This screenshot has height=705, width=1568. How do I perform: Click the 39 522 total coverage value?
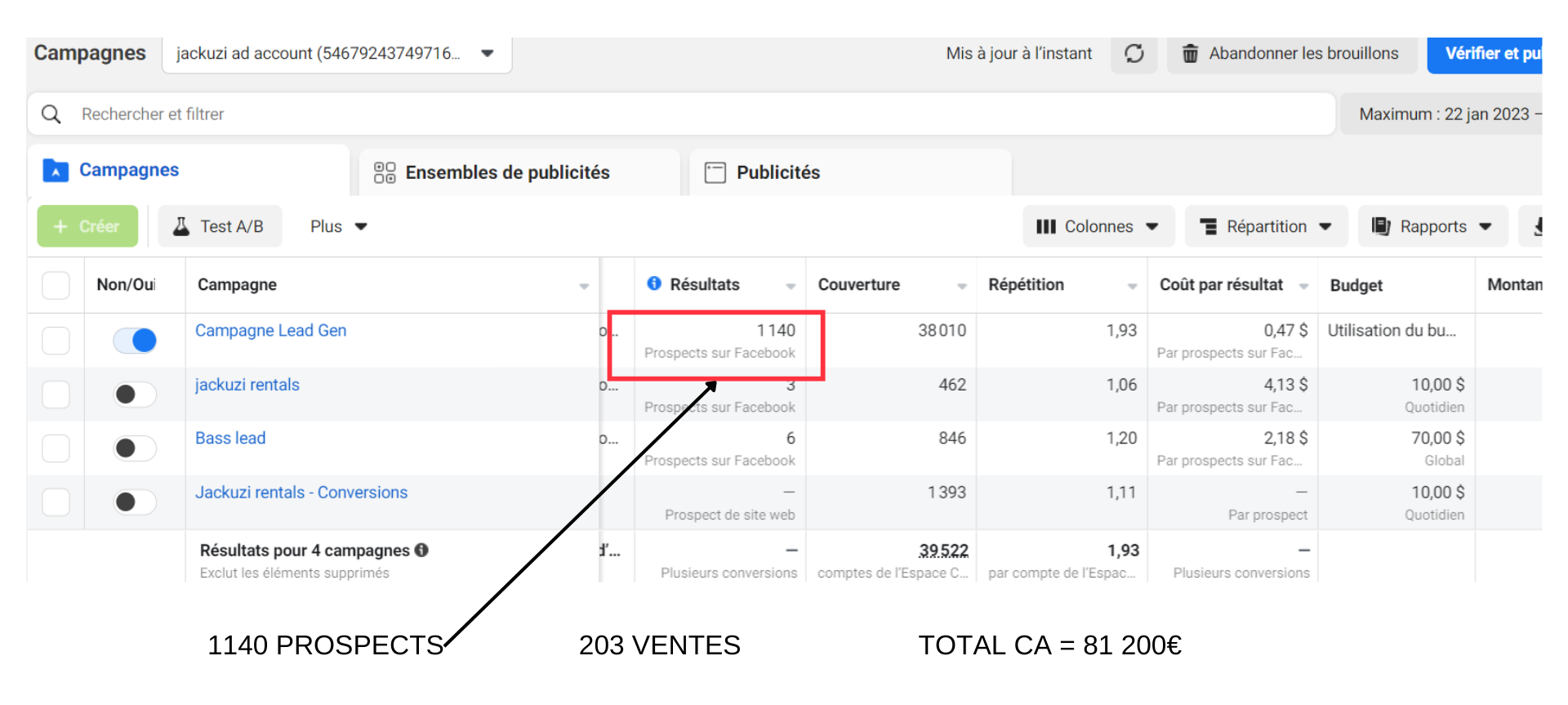pos(943,551)
